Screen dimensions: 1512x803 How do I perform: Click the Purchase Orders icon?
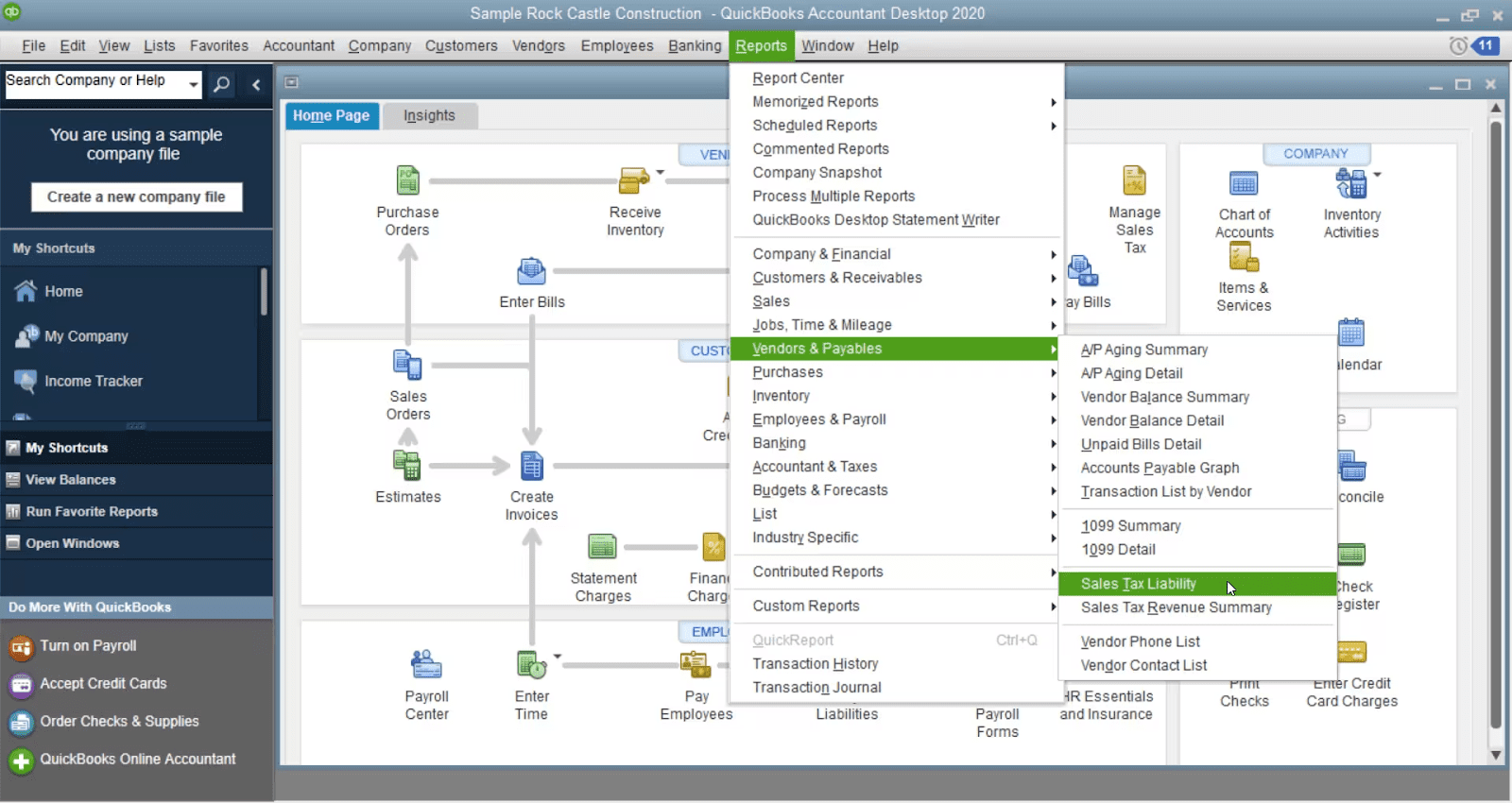click(x=407, y=180)
